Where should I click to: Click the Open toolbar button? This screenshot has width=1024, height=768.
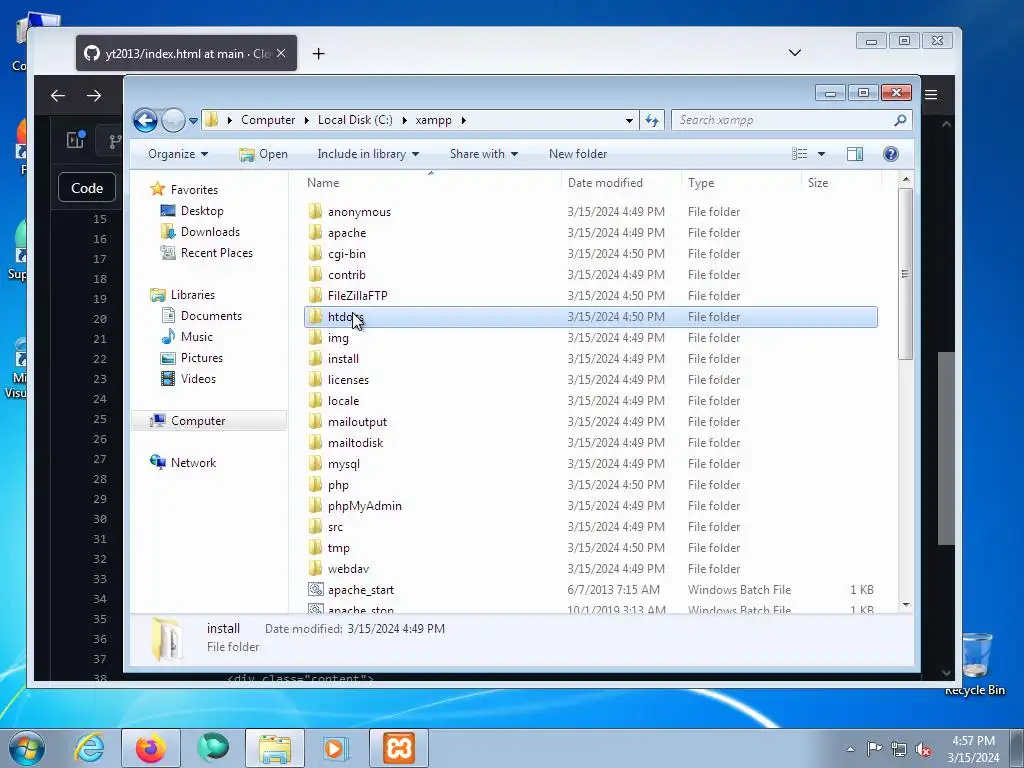pyautogui.click(x=263, y=154)
